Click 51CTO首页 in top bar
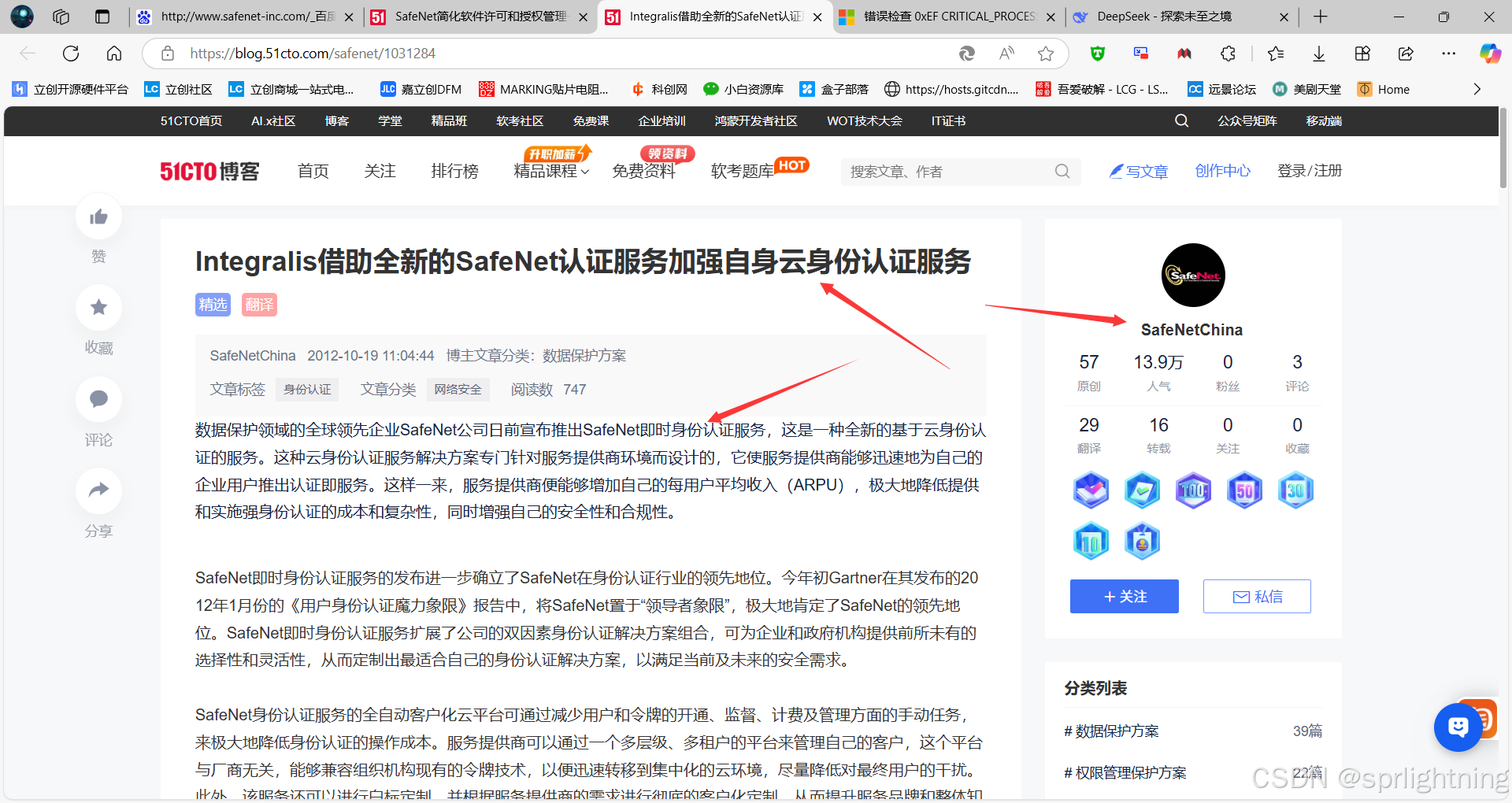The width and height of the screenshot is (1512, 803). [x=191, y=120]
